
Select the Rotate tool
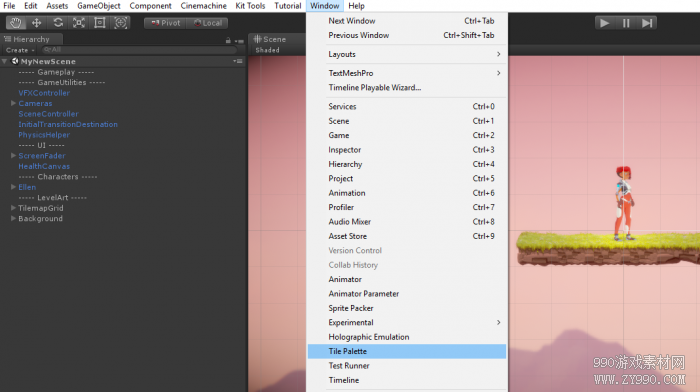point(58,23)
